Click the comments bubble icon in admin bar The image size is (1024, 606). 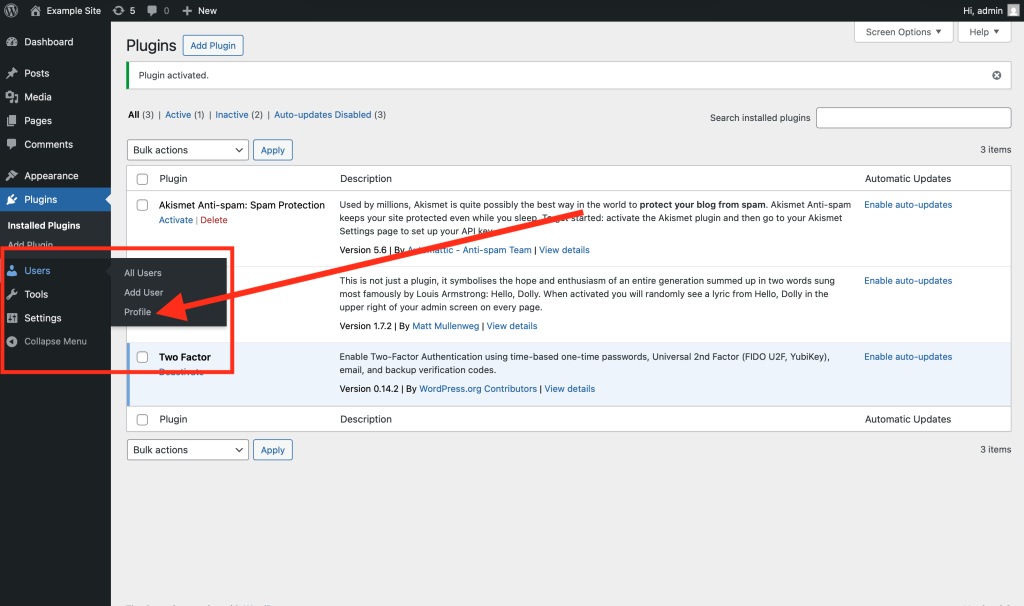[x=155, y=10]
